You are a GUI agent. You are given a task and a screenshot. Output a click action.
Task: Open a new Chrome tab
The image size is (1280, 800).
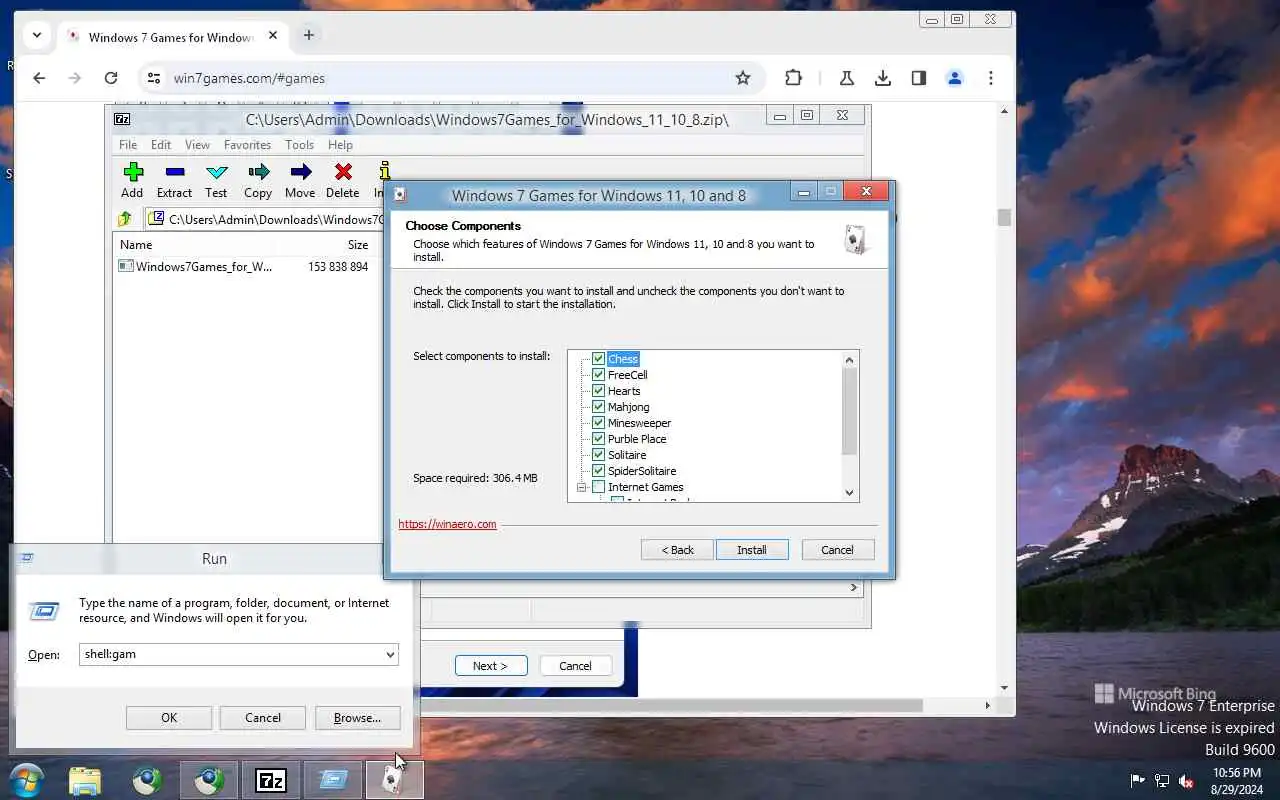point(309,35)
